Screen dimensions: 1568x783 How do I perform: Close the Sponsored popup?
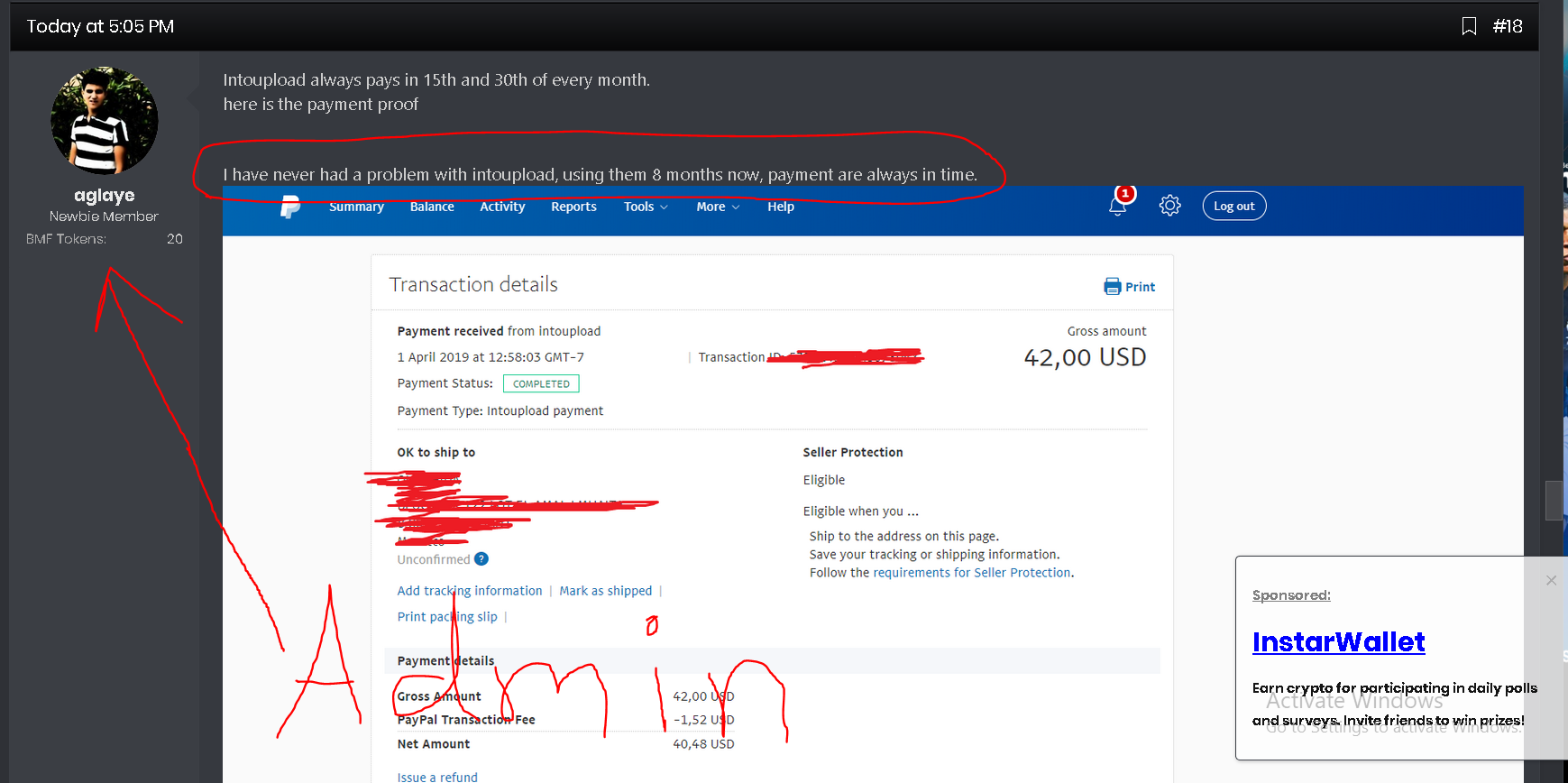click(x=1551, y=580)
